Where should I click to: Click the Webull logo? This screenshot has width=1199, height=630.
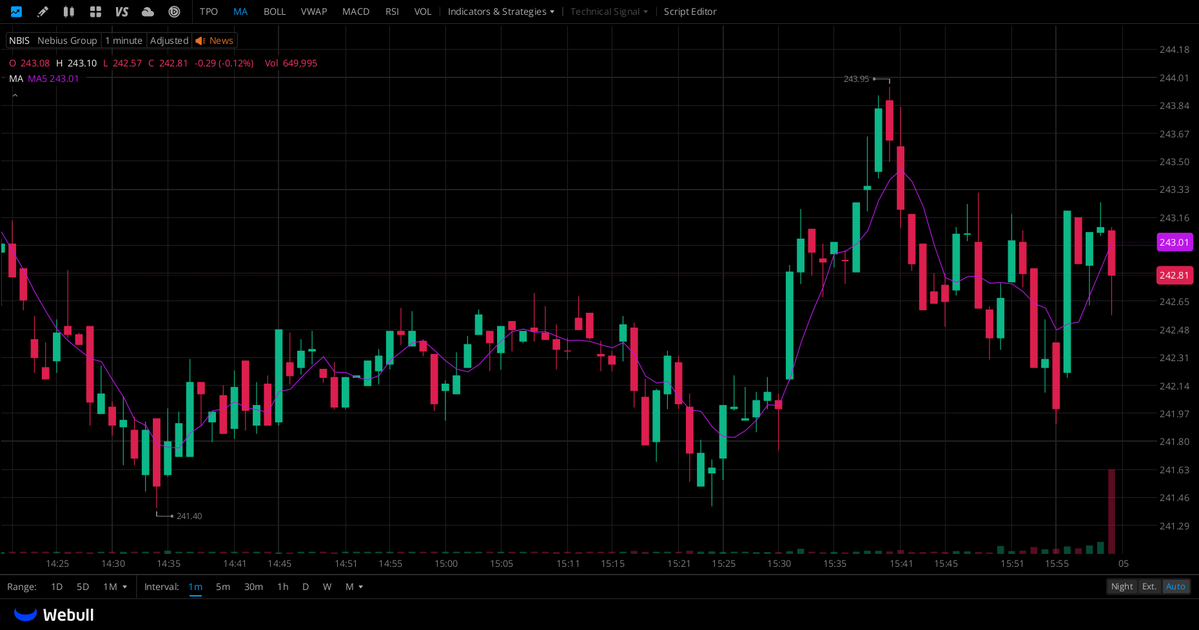click(54, 615)
